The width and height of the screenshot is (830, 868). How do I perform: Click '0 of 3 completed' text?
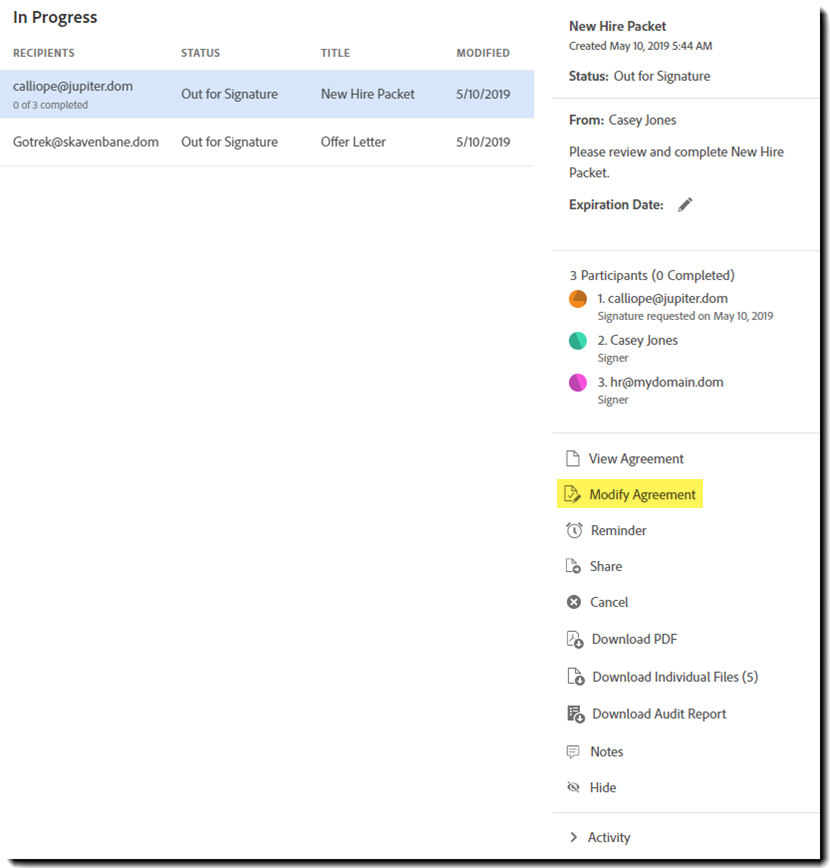coord(50,105)
